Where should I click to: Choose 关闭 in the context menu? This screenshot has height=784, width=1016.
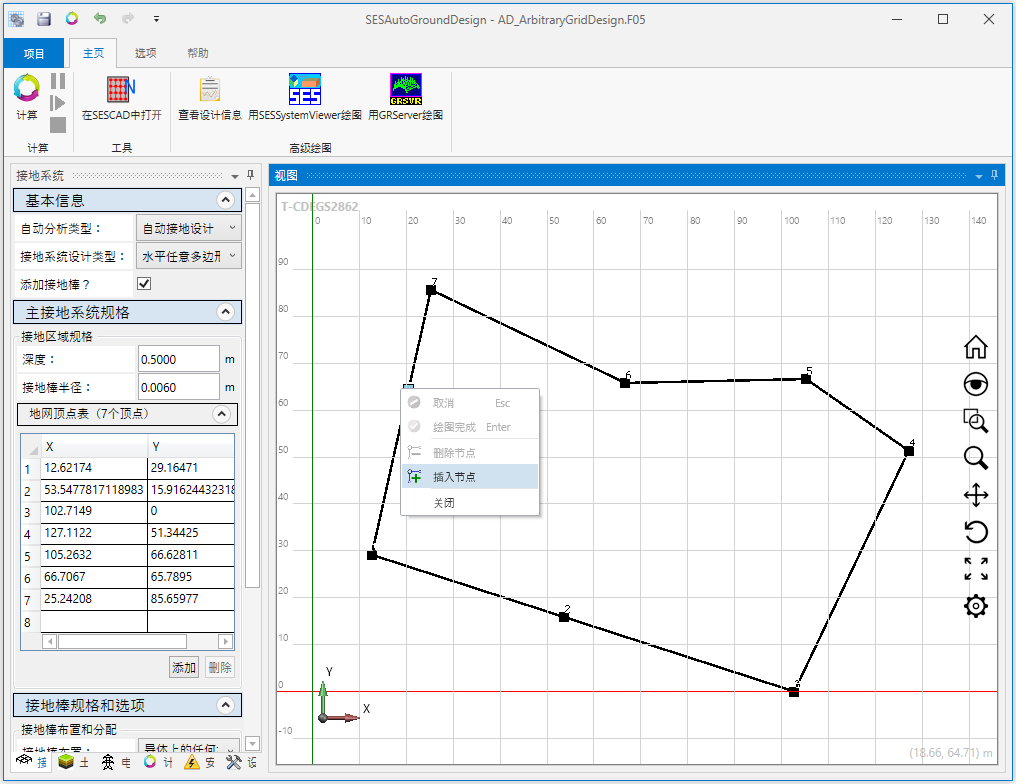[470, 503]
